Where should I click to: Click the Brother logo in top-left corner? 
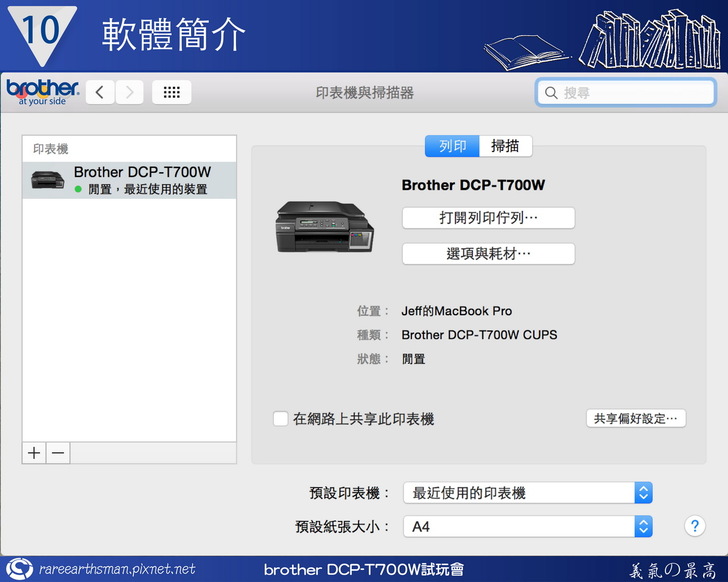point(42,92)
